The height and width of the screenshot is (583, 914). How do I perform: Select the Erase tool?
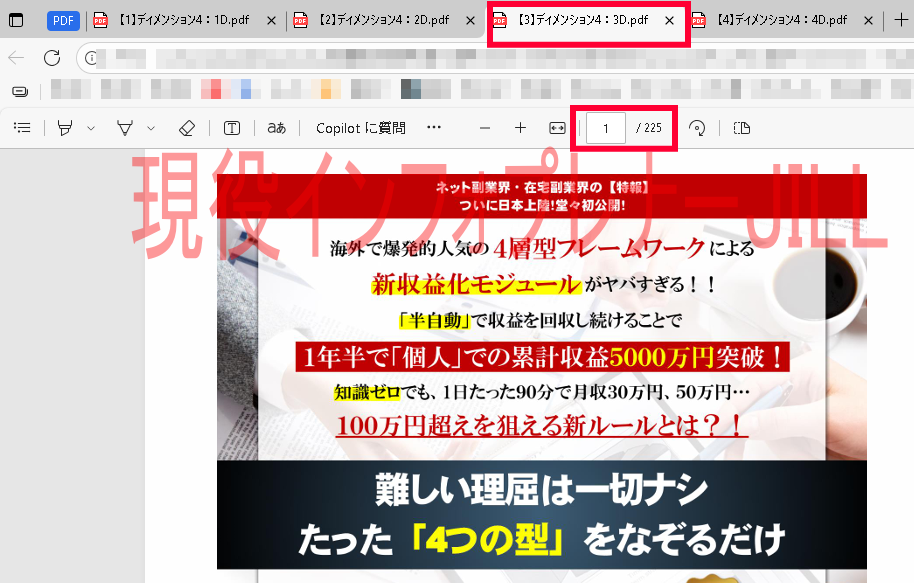(186, 128)
